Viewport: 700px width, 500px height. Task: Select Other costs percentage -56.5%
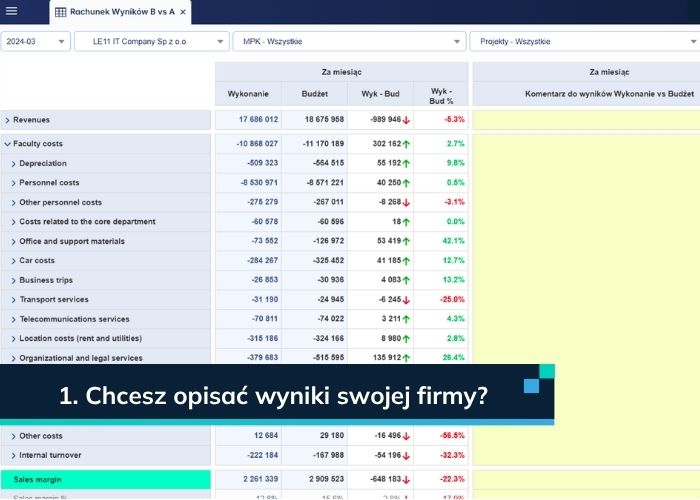click(x=452, y=436)
